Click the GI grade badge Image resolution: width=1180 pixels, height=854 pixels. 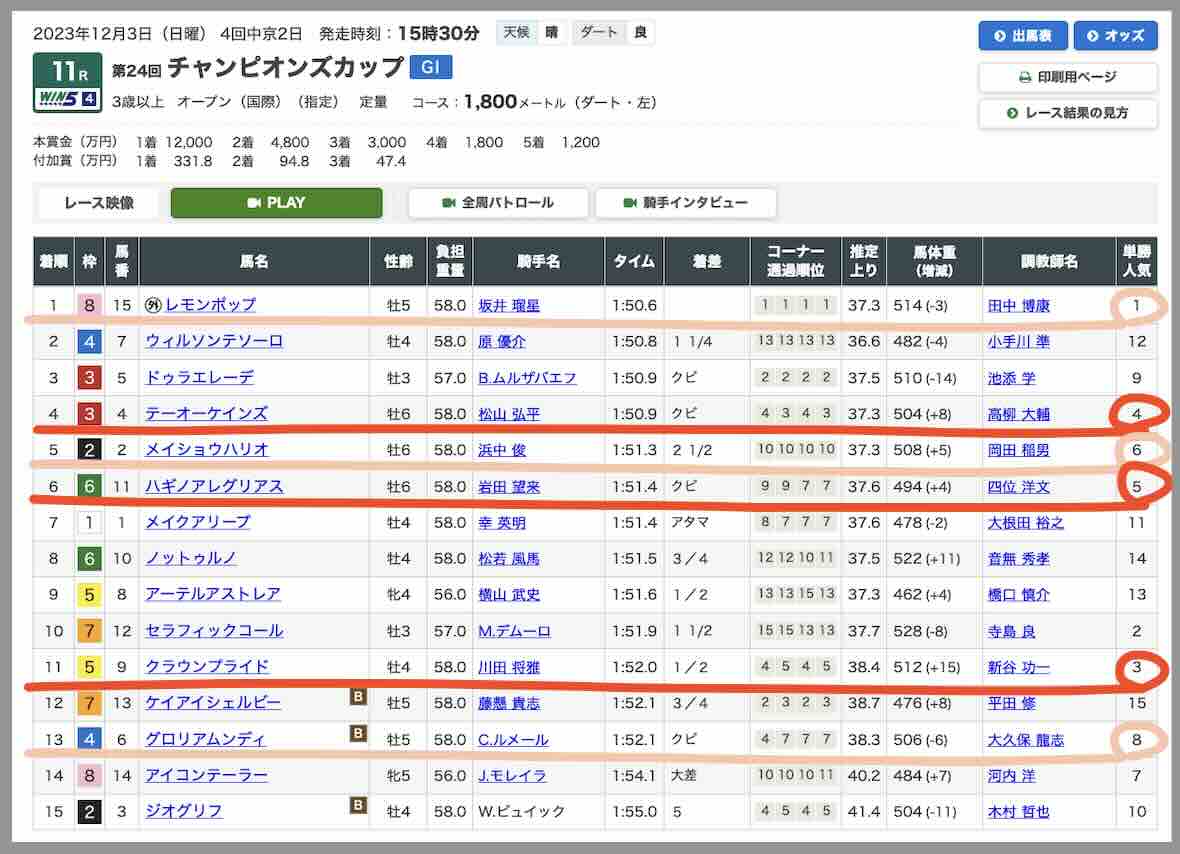point(430,67)
